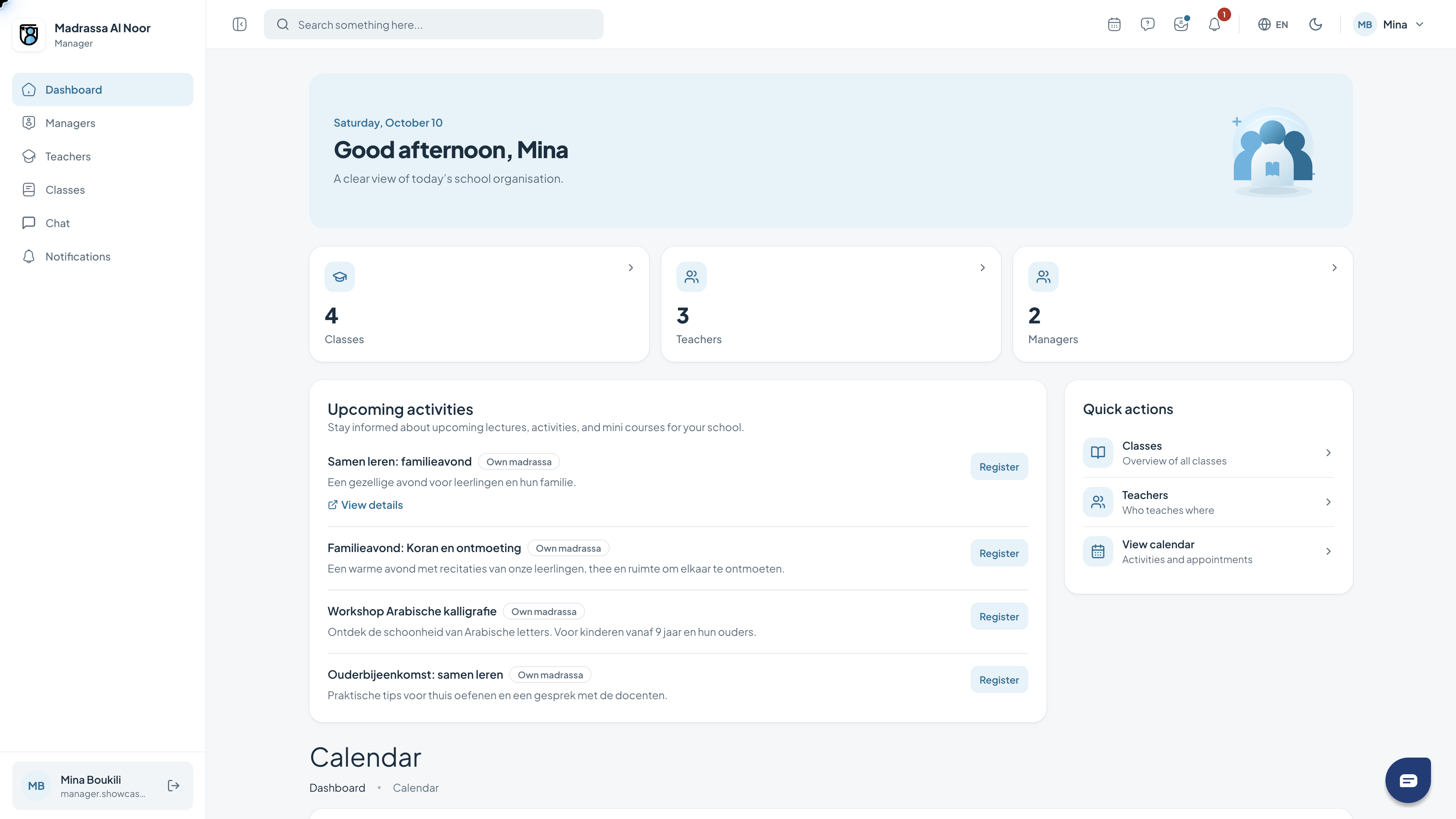
Task: Collapse the sidebar with the panel toggle icon
Action: pyautogui.click(x=240, y=24)
